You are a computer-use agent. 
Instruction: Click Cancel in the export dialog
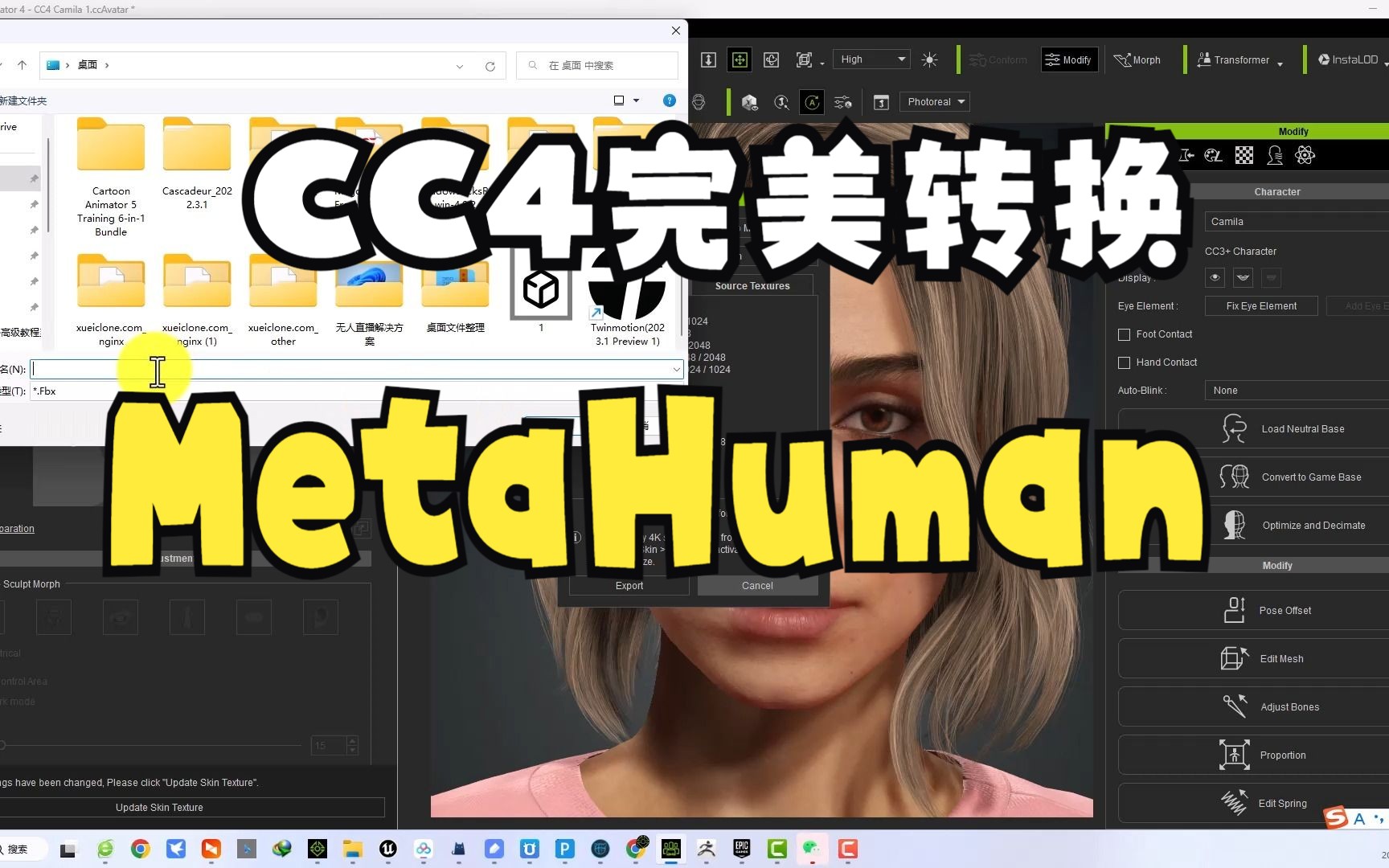pos(757,586)
